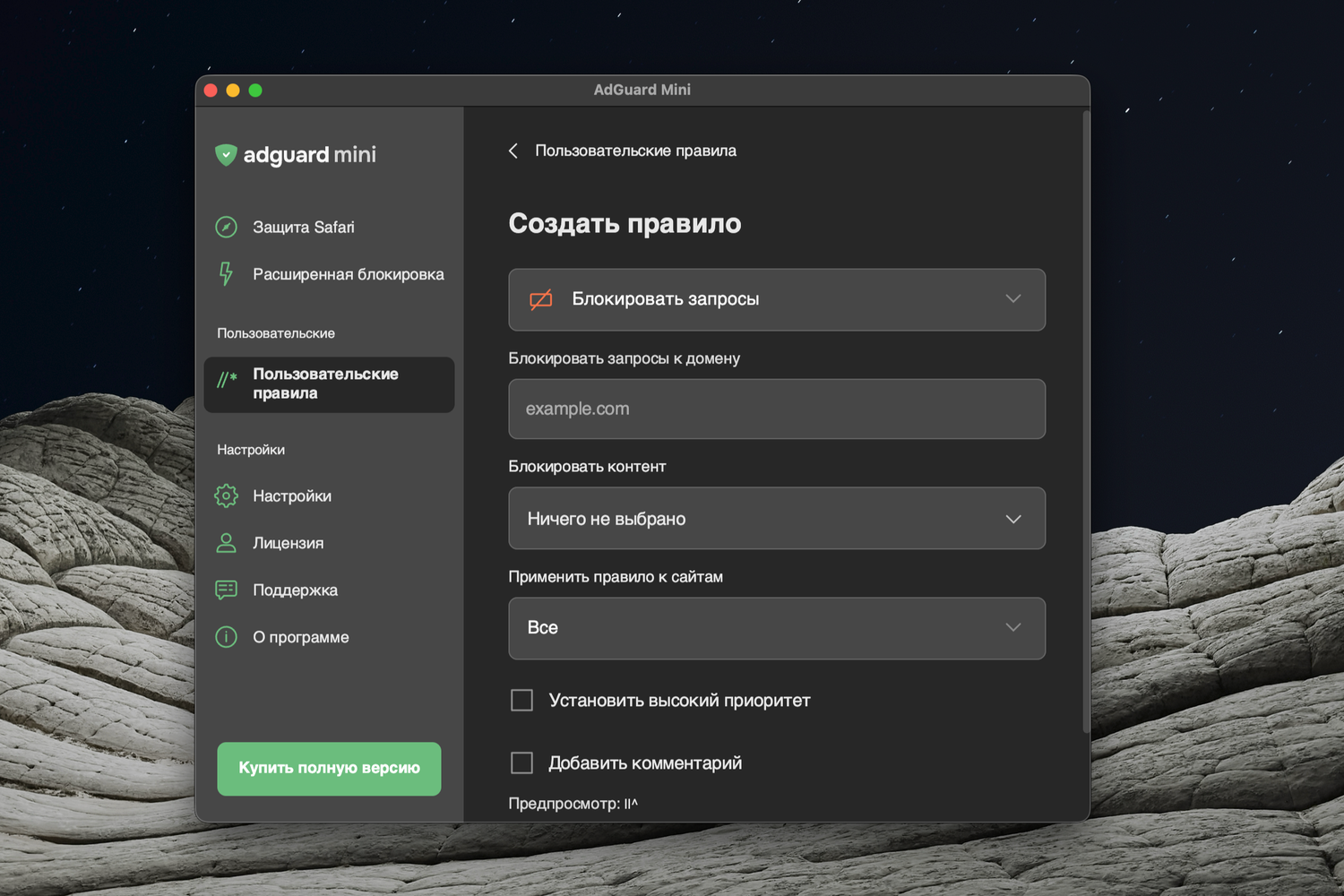
Task: Enable Установить высокий приоритет checkbox
Action: pos(521,700)
